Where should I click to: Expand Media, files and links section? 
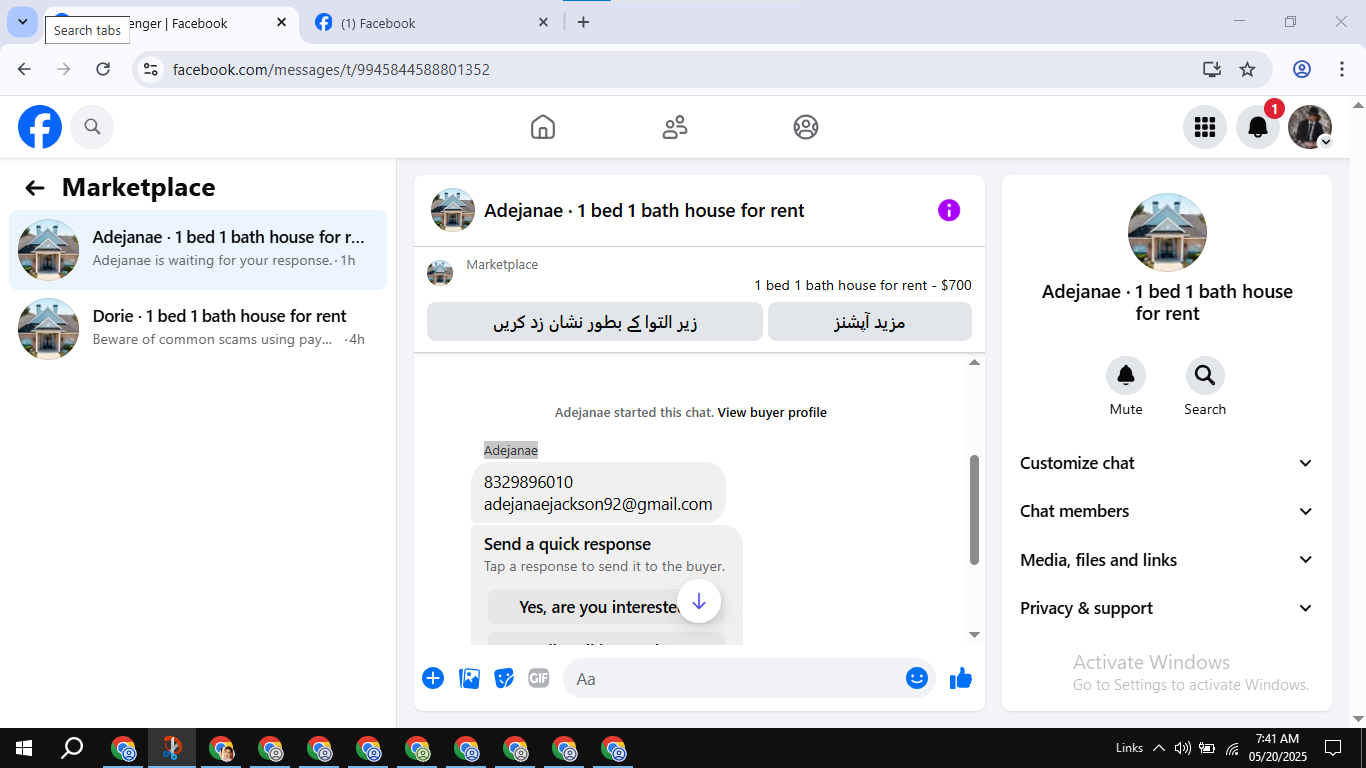coord(1166,560)
